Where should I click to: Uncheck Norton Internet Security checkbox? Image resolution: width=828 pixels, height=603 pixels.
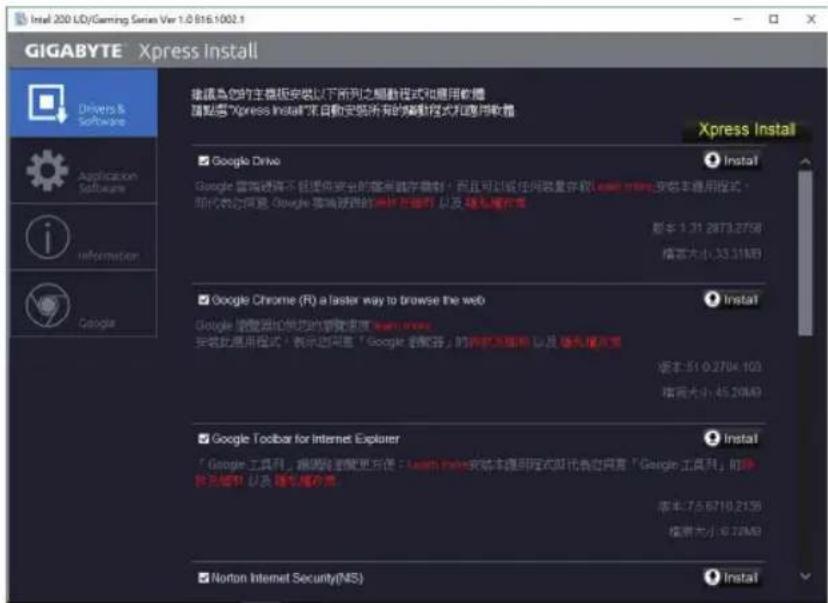pos(203,578)
